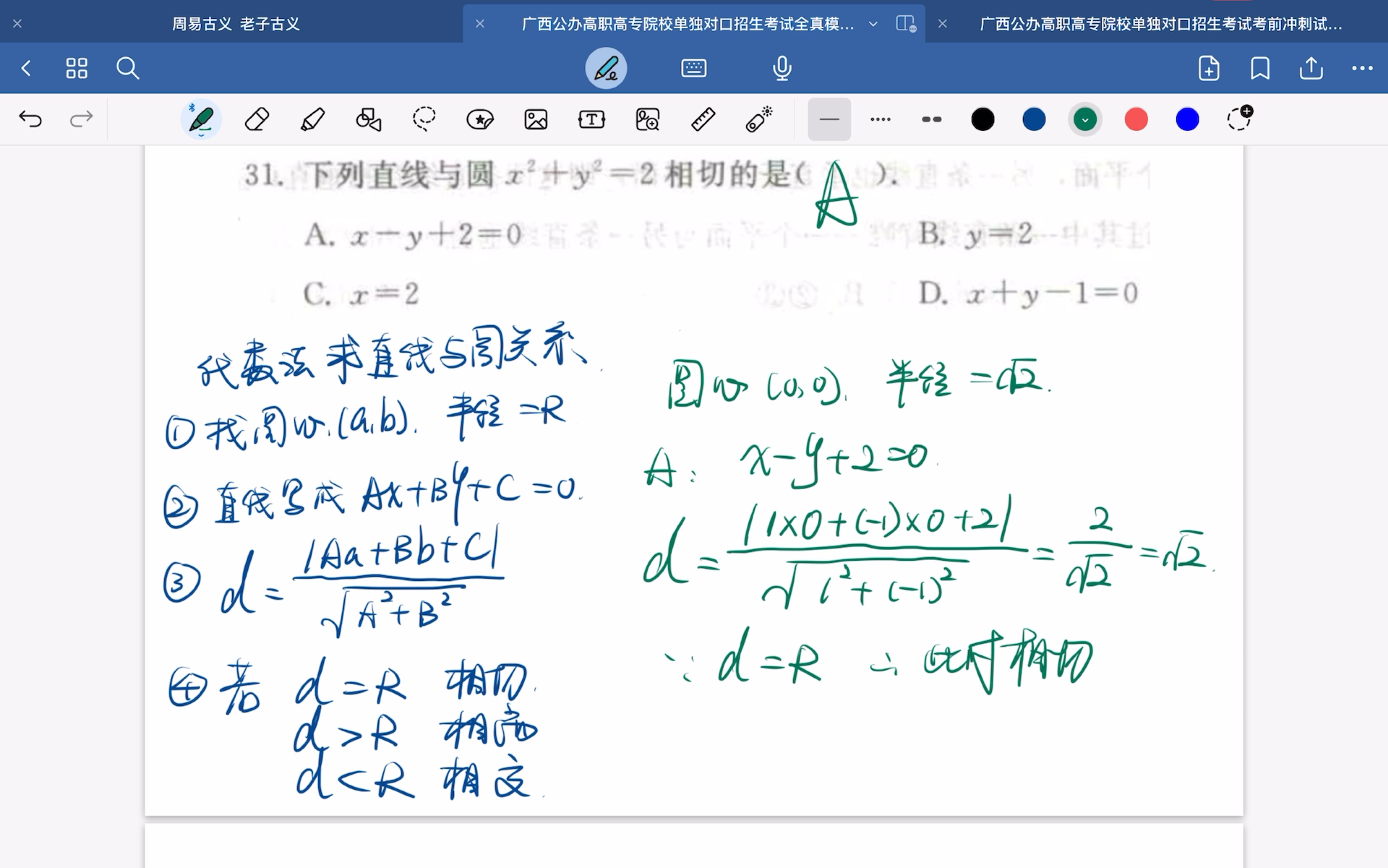The width and height of the screenshot is (1388, 868).
Task: Open the 周易古义 老子古义 tab
Action: click(x=239, y=22)
